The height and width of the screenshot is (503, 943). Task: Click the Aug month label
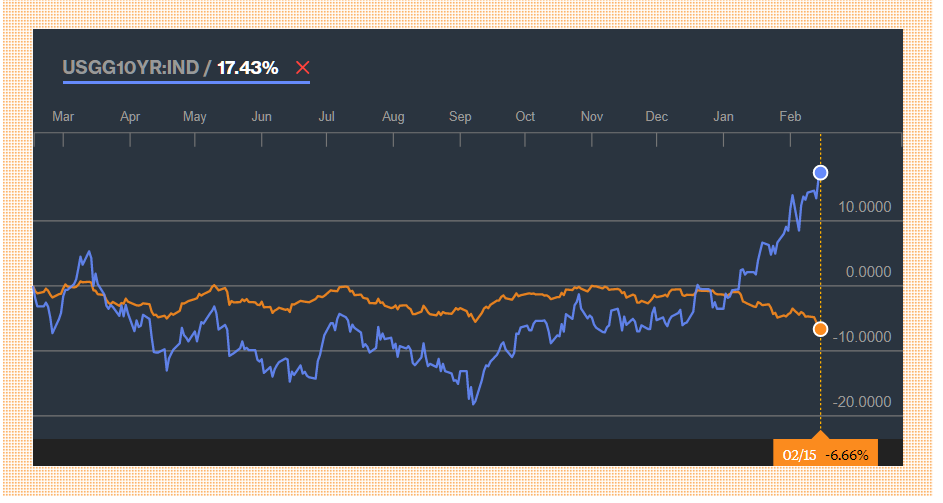point(393,117)
